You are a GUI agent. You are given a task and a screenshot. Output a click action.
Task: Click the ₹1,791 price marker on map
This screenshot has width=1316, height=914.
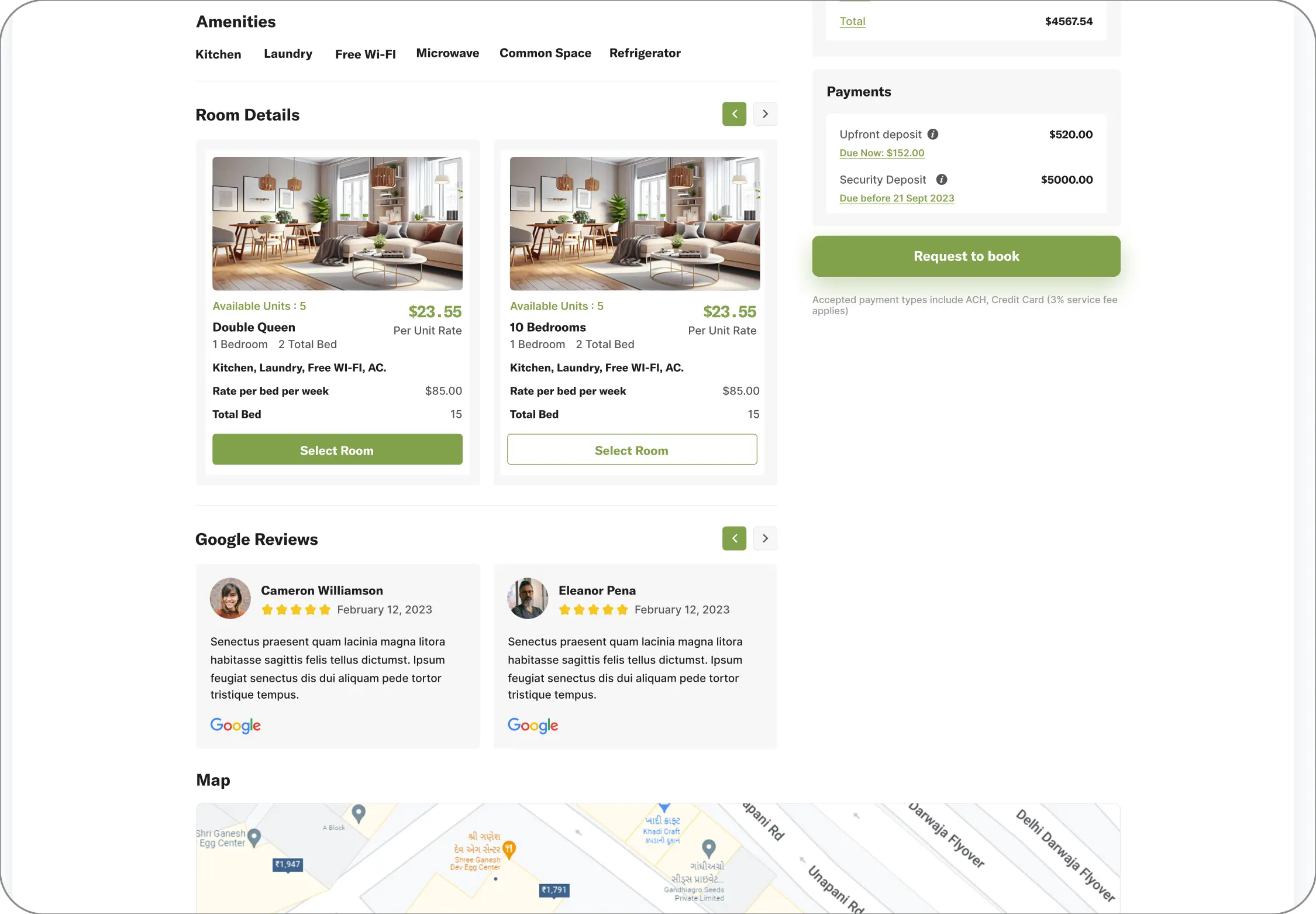click(554, 890)
